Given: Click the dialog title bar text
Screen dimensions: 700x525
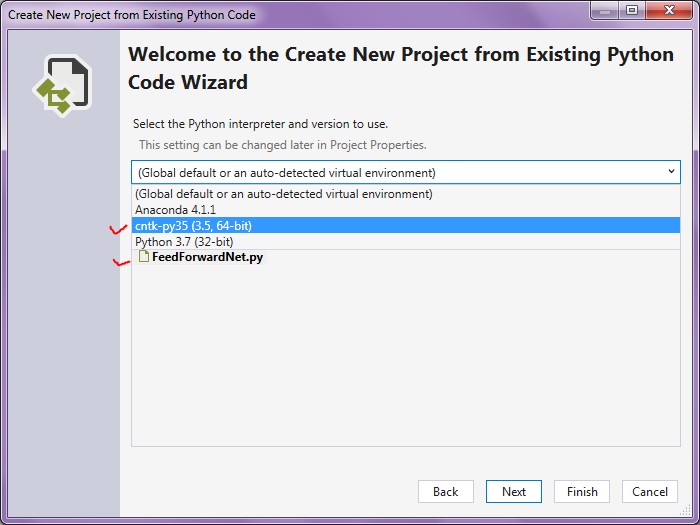Looking at the screenshot, I should point(132,15).
